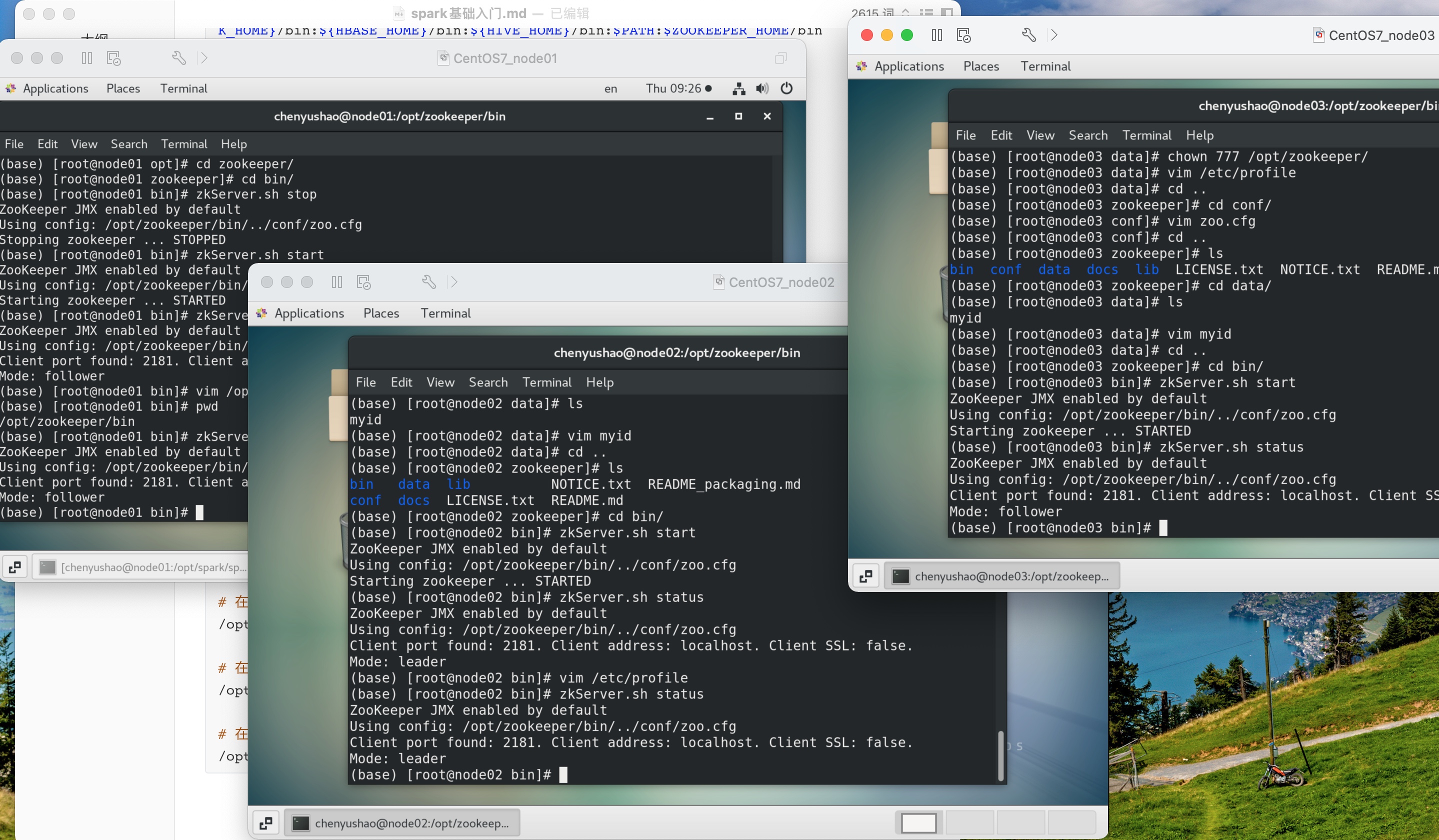Screen dimensions: 1439x840
Task: Open Places menu in node02 desktop
Action: pyautogui.click(x=381, y=313)
